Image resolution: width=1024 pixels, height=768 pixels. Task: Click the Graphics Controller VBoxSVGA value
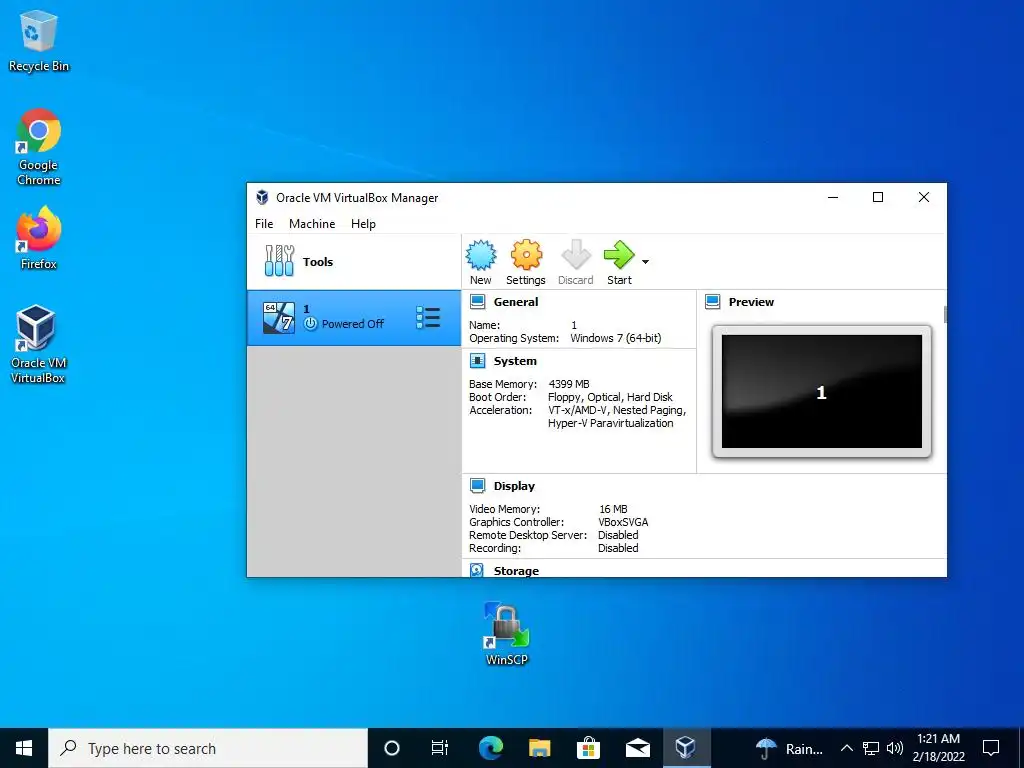tap(623, 522)
